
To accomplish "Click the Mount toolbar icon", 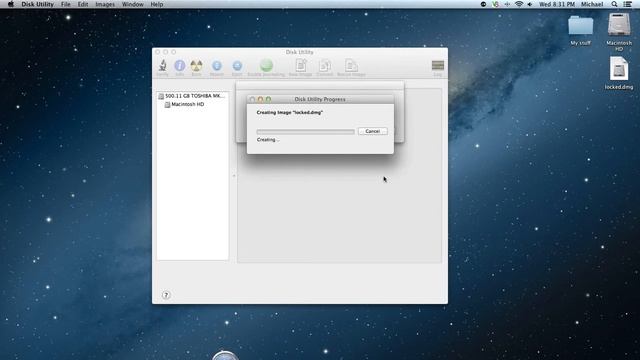I will point(217,66).
